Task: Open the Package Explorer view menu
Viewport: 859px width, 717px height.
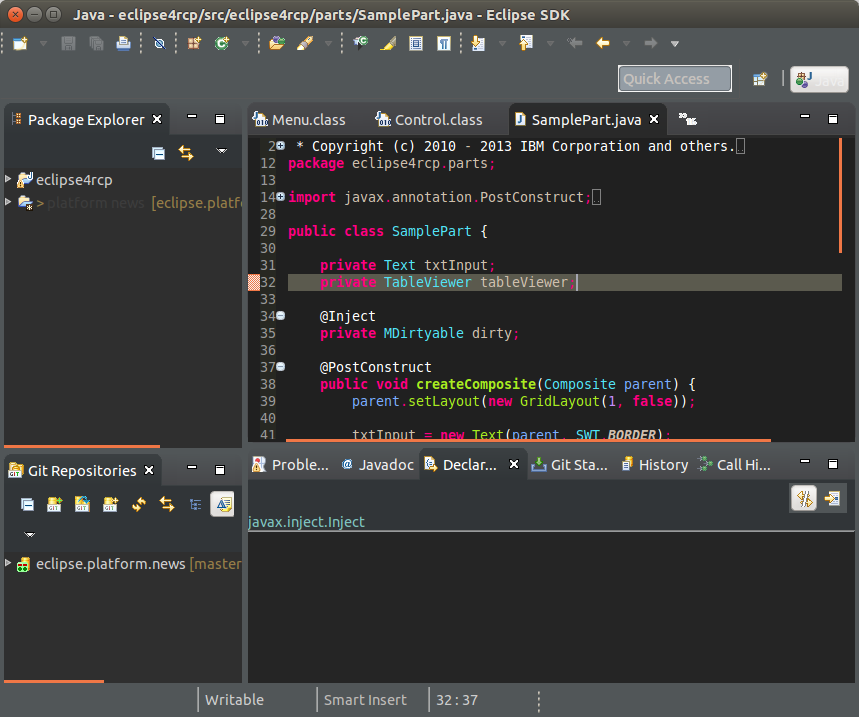Action: (x=222, y=151)
